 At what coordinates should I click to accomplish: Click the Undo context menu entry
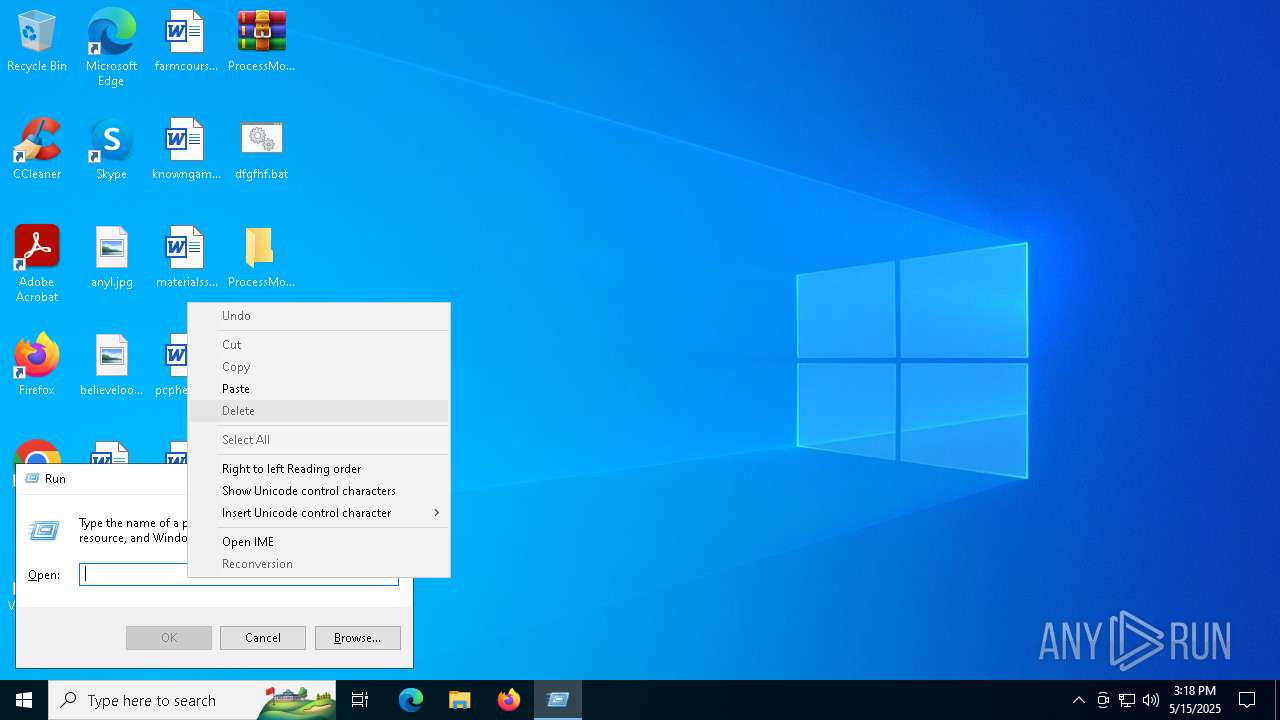(319, 316)
